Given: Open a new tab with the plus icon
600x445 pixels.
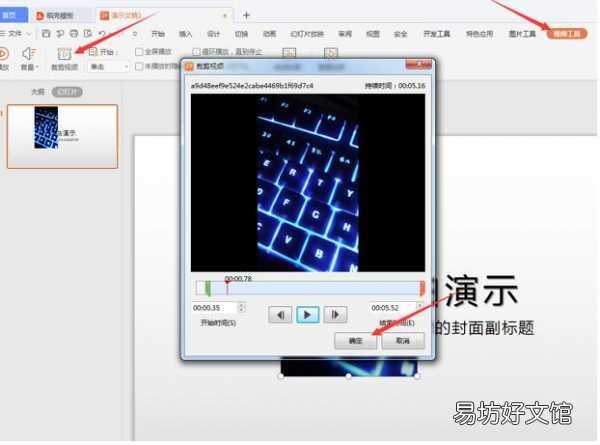Looking at the screenshot, I should pyautogui.click(x=246, y=15).
